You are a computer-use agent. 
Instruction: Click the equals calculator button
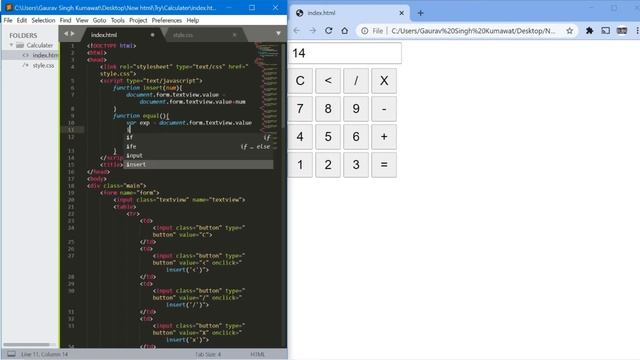[x=384, y=165]
